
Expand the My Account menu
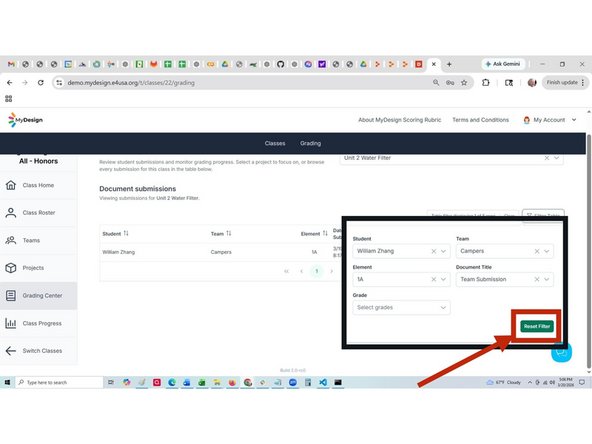tap(550, 120)
